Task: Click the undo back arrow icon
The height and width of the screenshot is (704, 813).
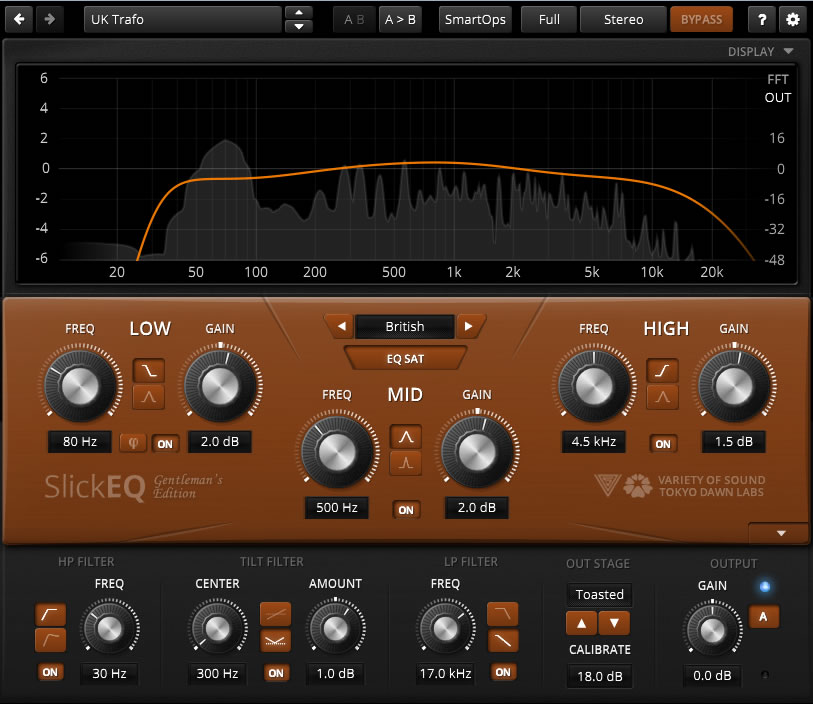Action: pyautogui.click(x=19, y=19)
